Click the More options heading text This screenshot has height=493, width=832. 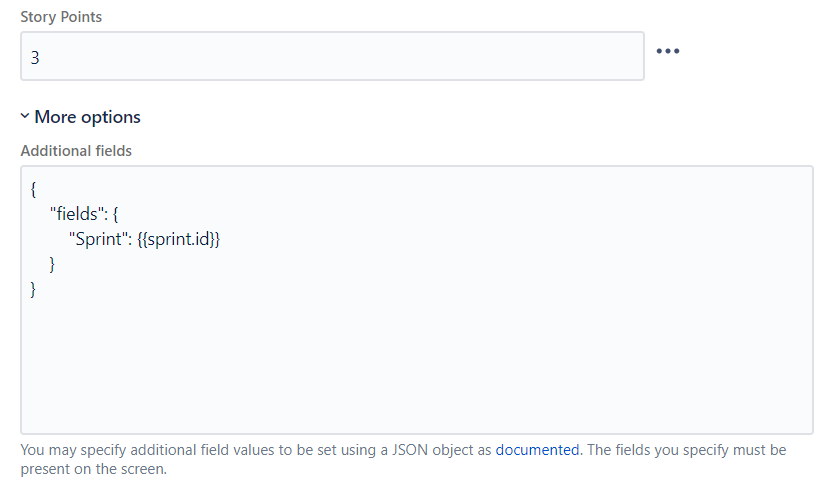(88, 117)
